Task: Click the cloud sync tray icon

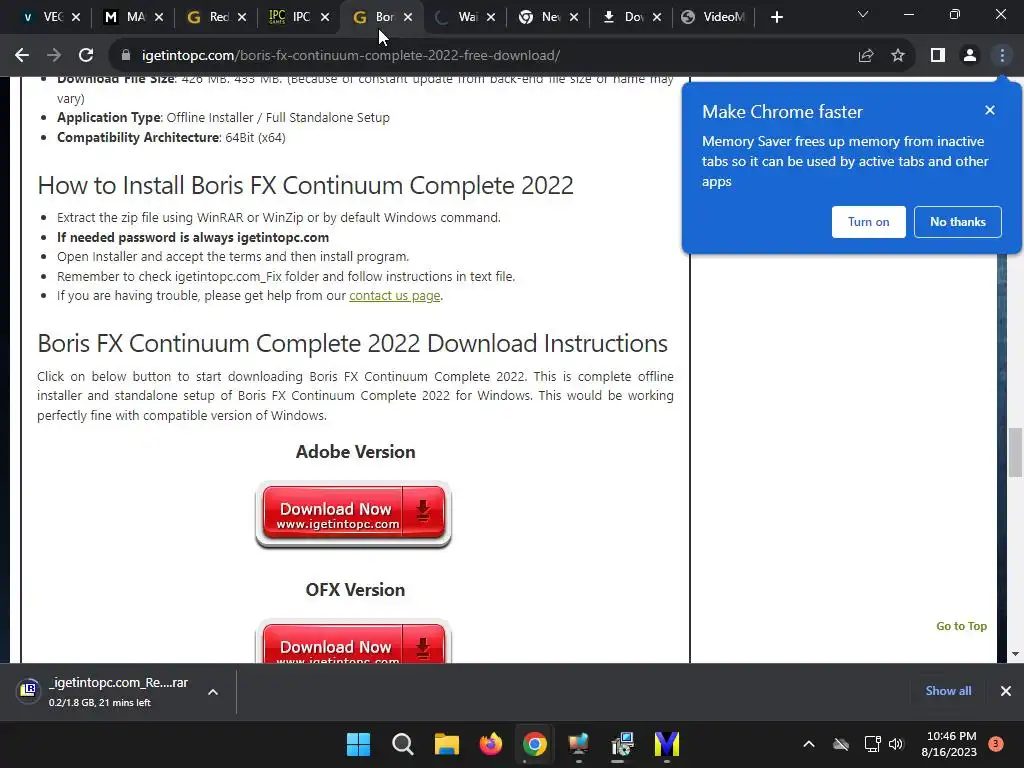Action: [x=841, y=744]
